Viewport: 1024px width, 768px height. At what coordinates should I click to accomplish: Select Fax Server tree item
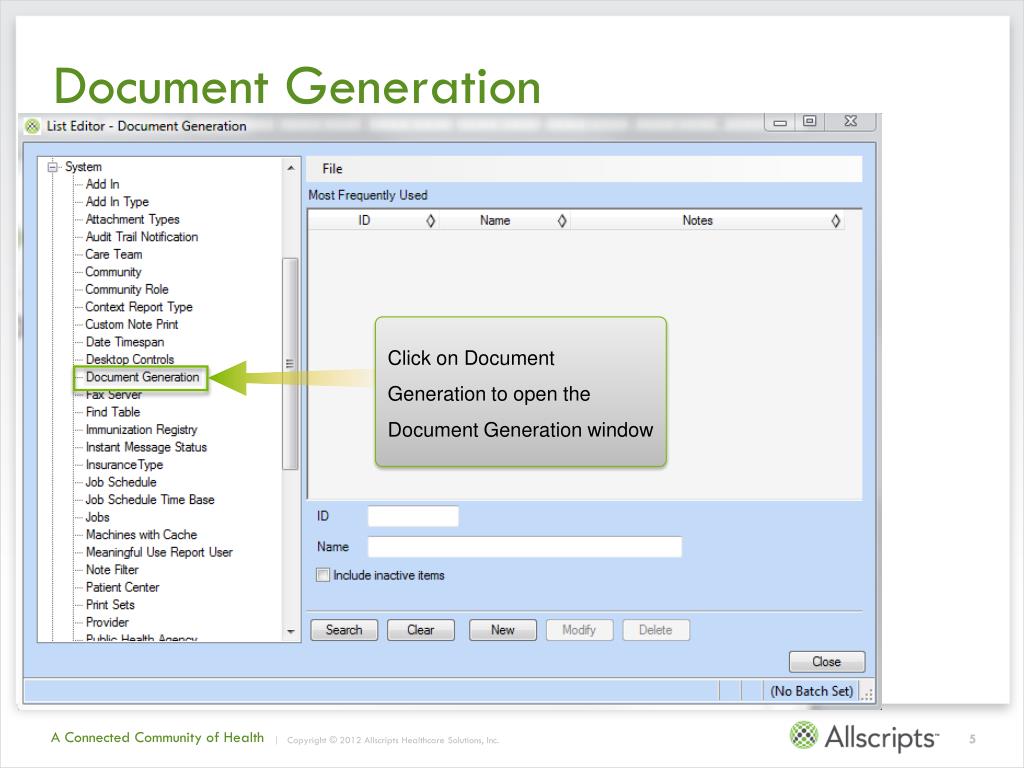(x=114, y=395)
